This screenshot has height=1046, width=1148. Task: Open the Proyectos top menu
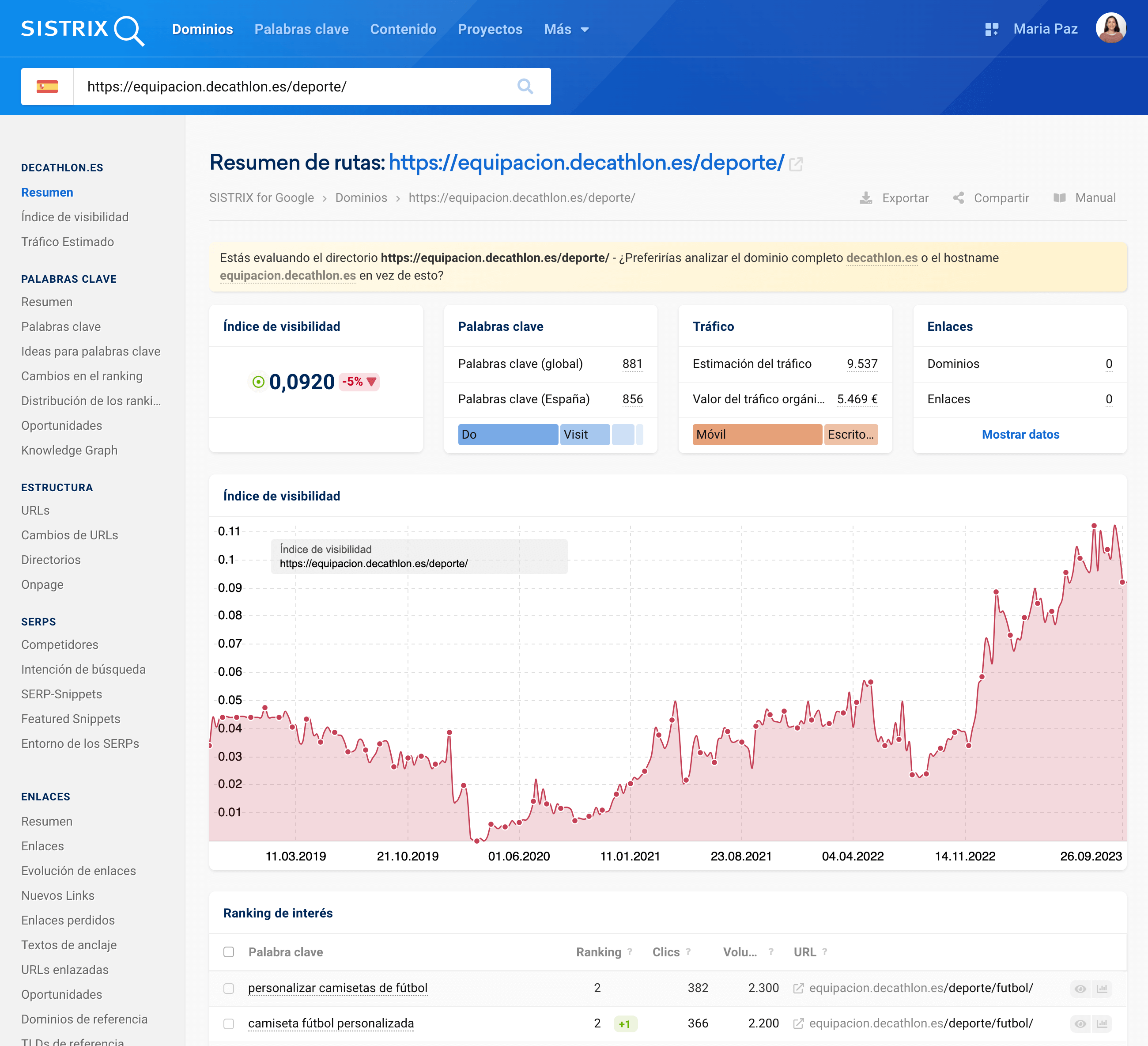[490, 29]
